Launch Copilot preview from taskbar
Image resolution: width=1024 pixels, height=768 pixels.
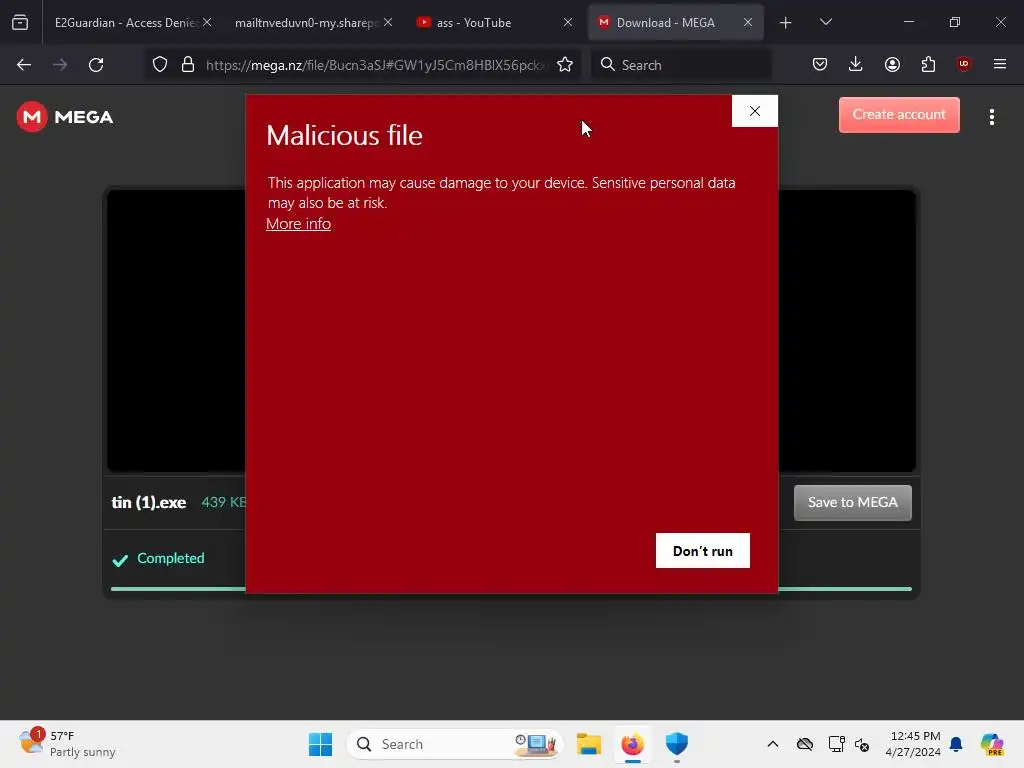pyautogui.click(x=992, y=744)
